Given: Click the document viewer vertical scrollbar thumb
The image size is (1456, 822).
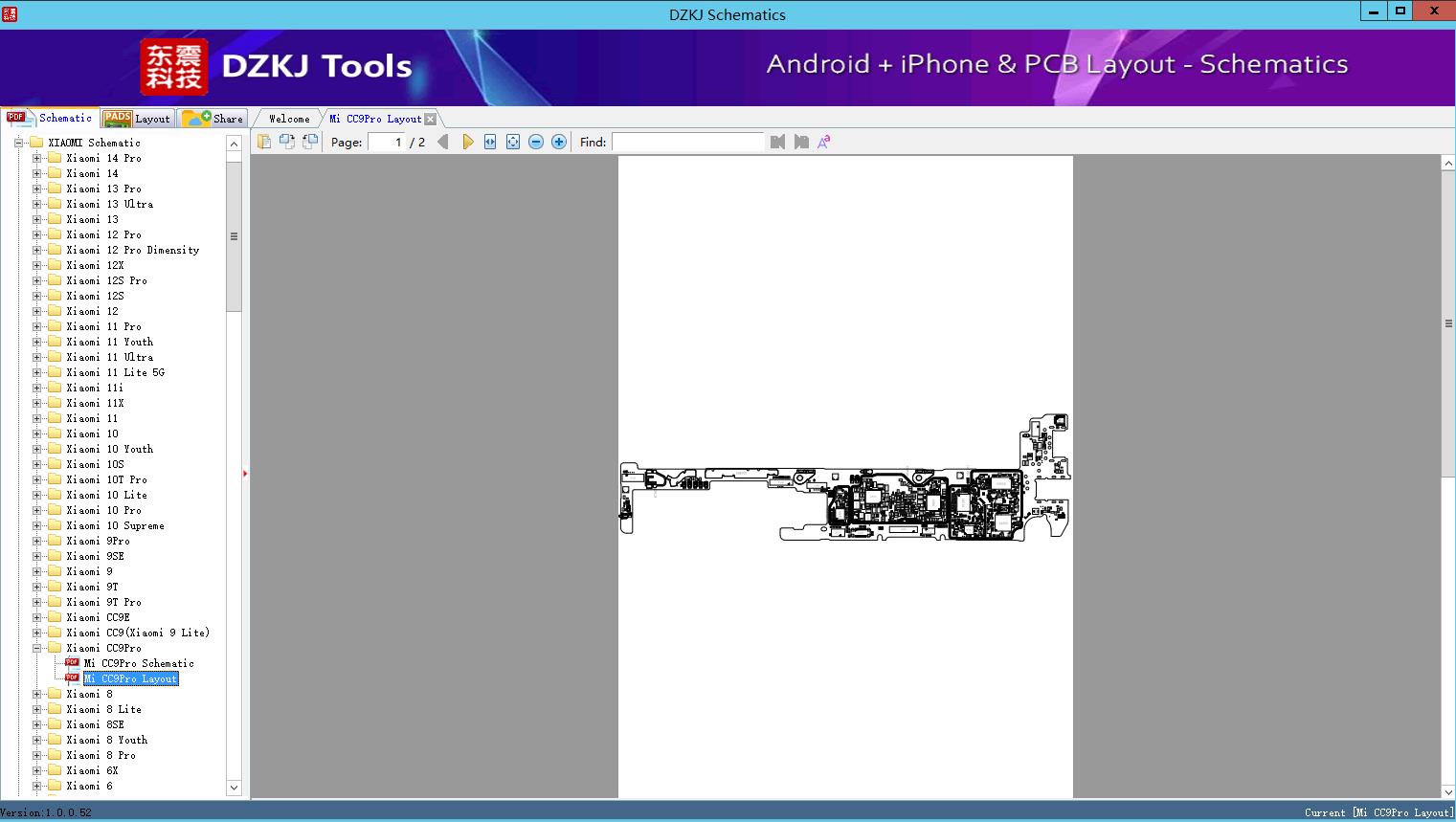Looking at the screenshot, I should (1448, 323).
